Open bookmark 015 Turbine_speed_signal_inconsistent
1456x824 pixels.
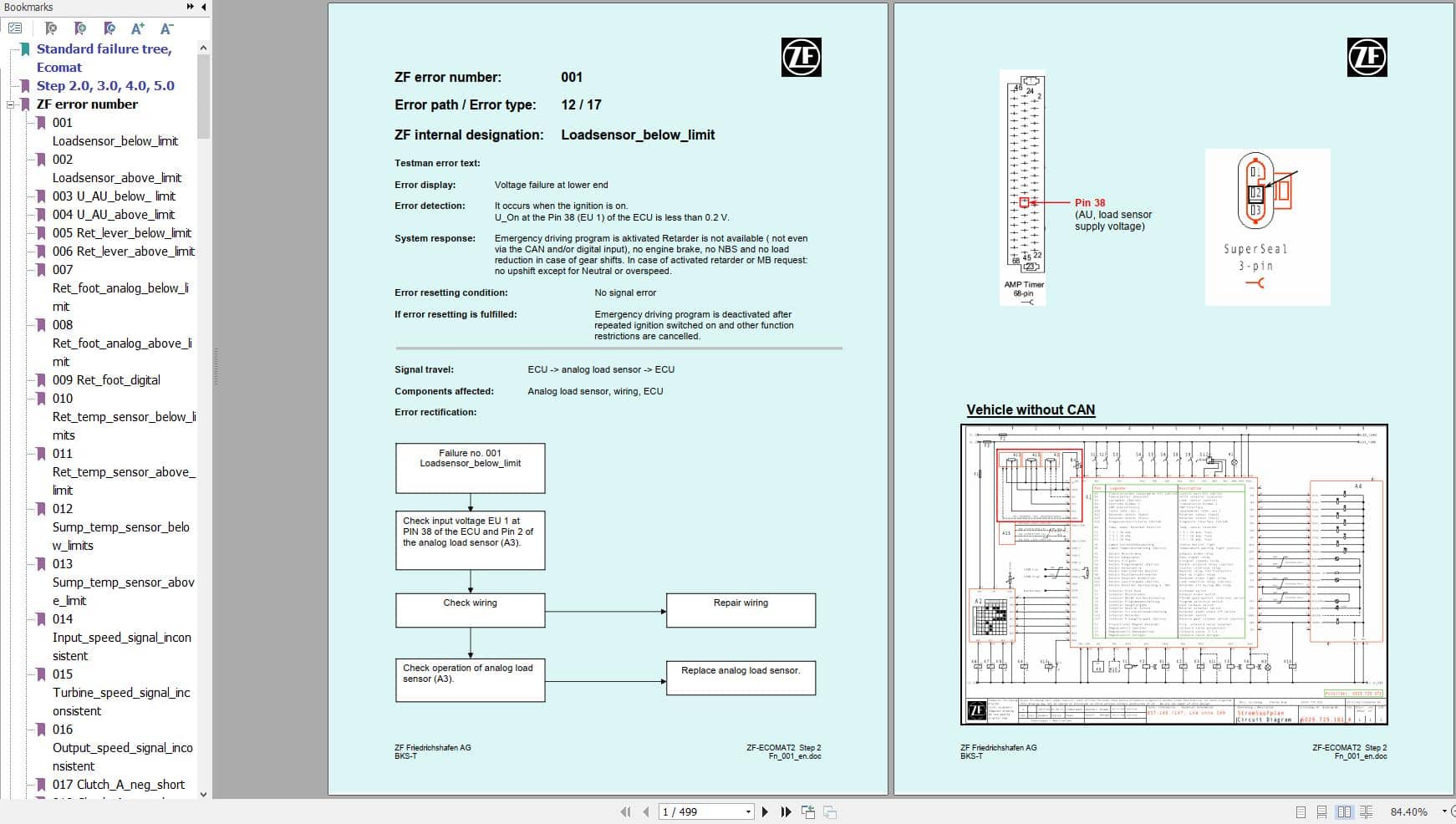[x=121, y=692]
